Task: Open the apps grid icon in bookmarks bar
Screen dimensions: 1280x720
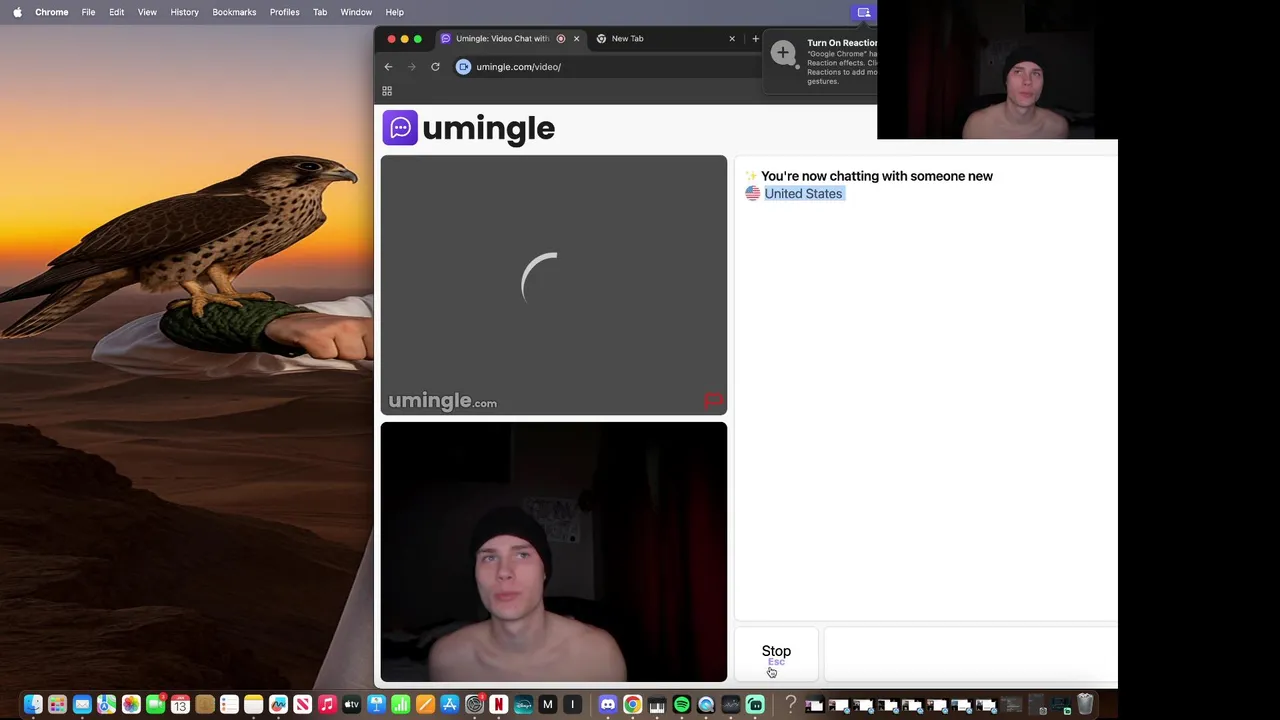Action: pyautogui.click(x=387, y=91)
